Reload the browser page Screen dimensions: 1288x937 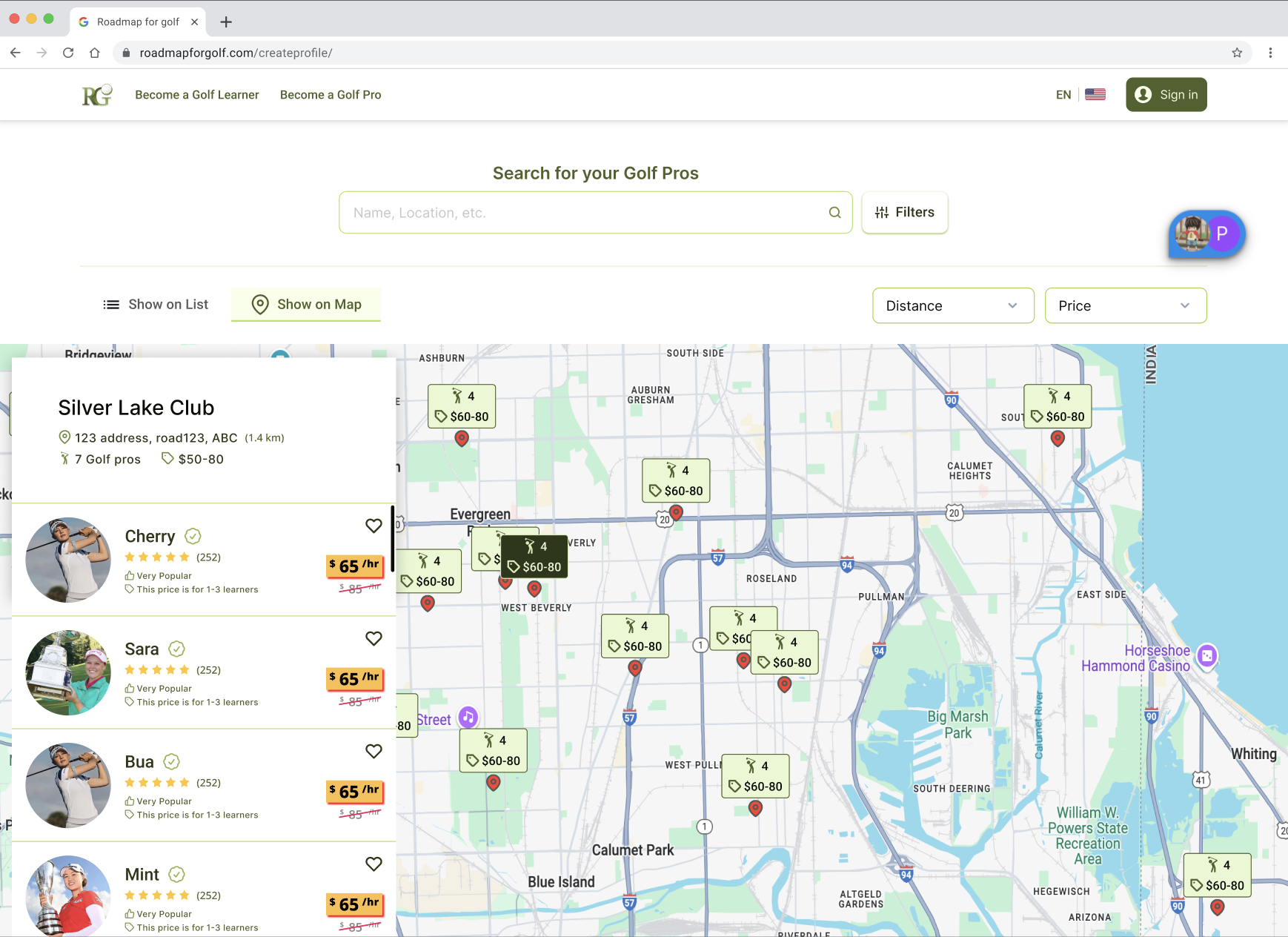pos(68,53)
